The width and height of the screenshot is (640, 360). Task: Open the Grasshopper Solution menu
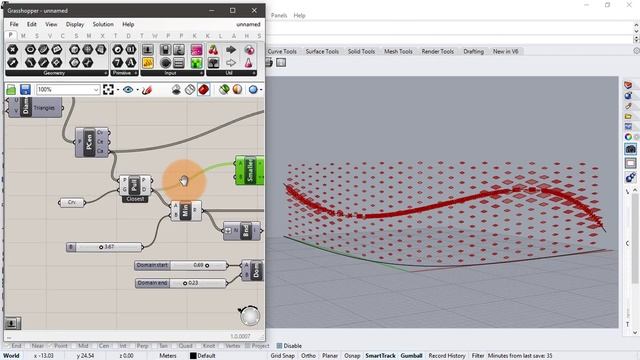coord(103,24)
